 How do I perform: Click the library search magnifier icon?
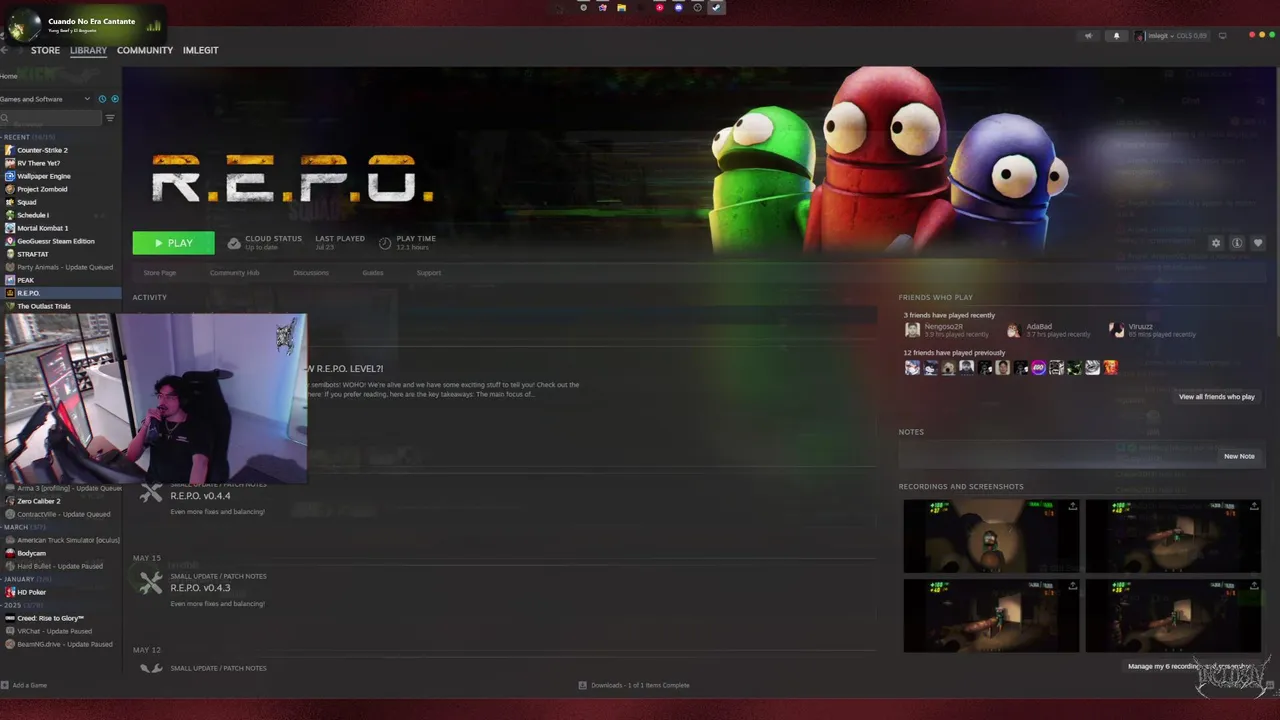[x=5, y=118]
